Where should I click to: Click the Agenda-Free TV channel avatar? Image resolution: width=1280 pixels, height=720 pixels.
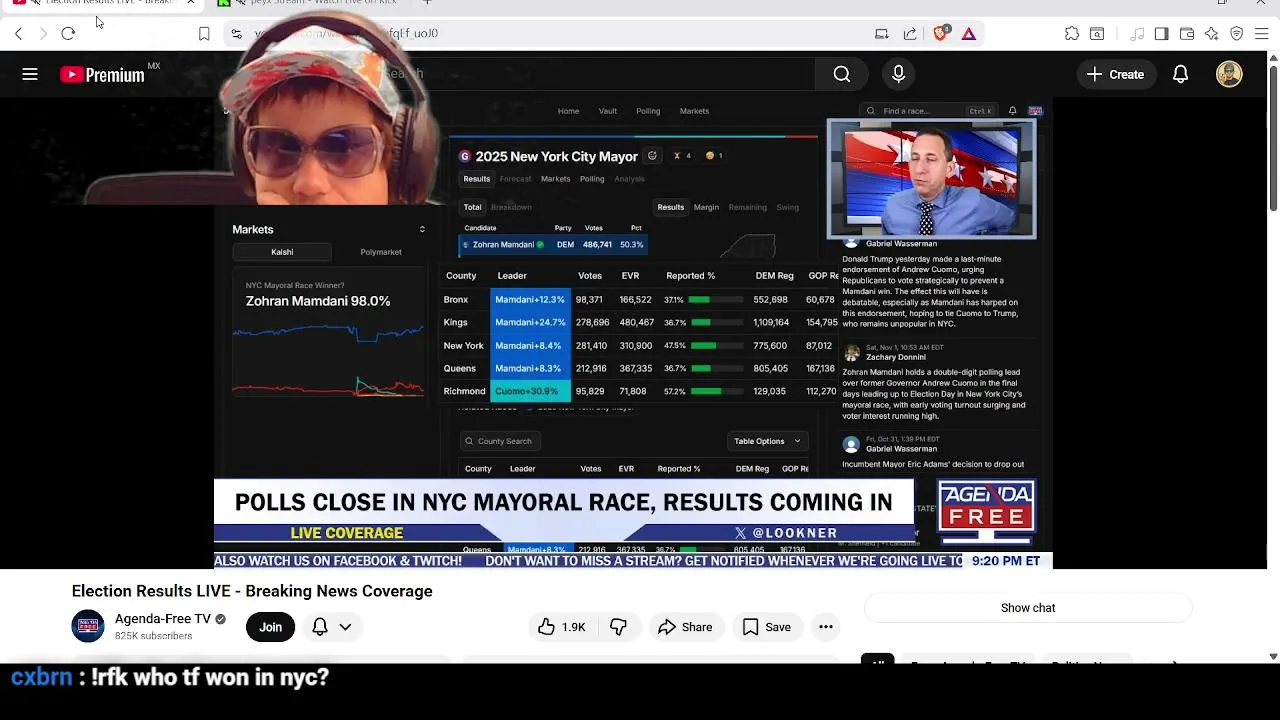tap(88, 626)
